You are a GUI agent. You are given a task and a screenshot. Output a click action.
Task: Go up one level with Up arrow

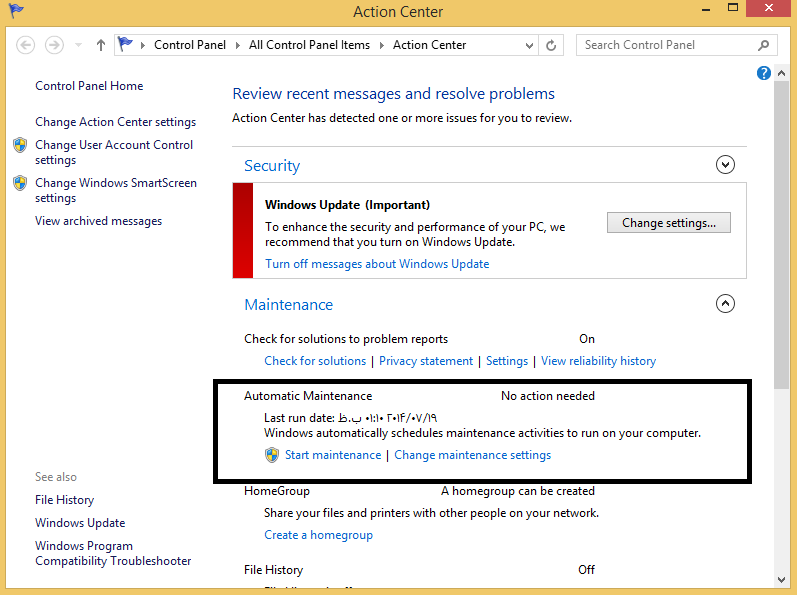point(101,45)
